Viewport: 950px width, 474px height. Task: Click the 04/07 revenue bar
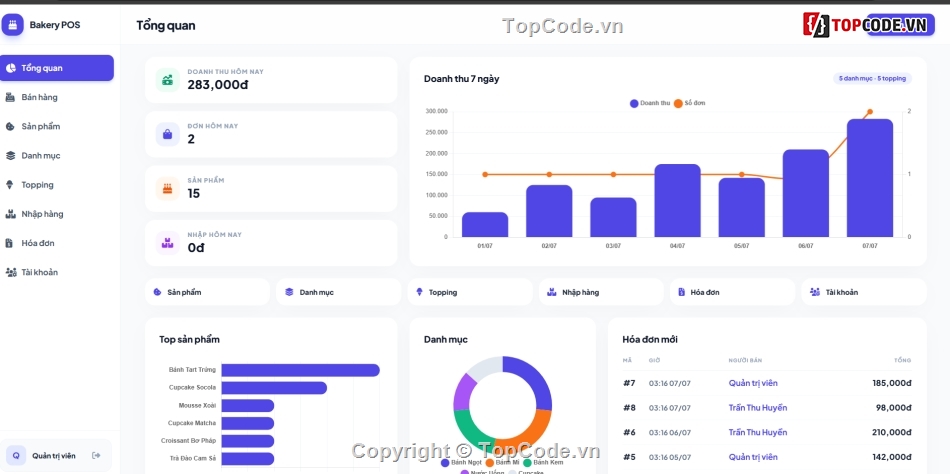pyautogui.click(x=677, y=201)
